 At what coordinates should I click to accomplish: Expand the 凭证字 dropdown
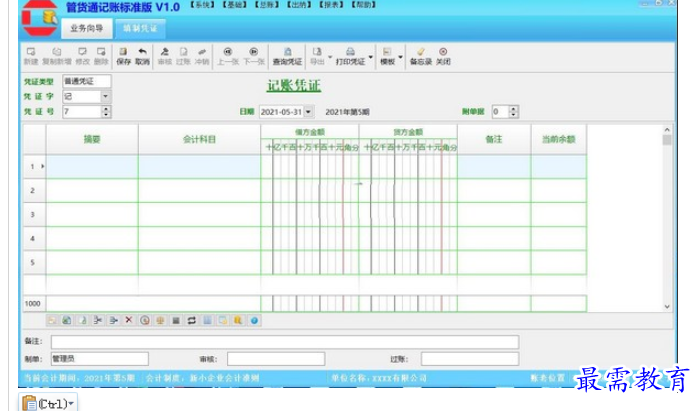(x=106, y=96)
